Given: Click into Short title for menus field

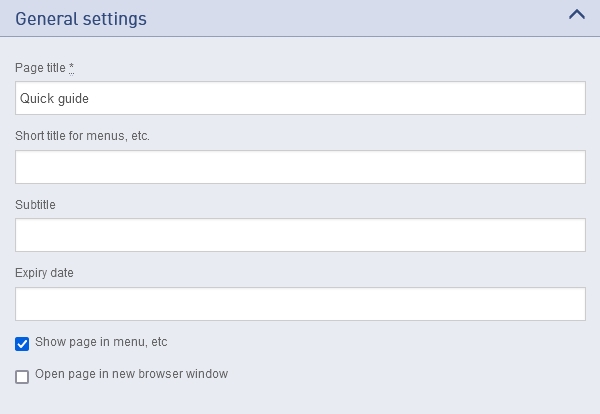Looking at the screenshot, I should click(300, 167).
